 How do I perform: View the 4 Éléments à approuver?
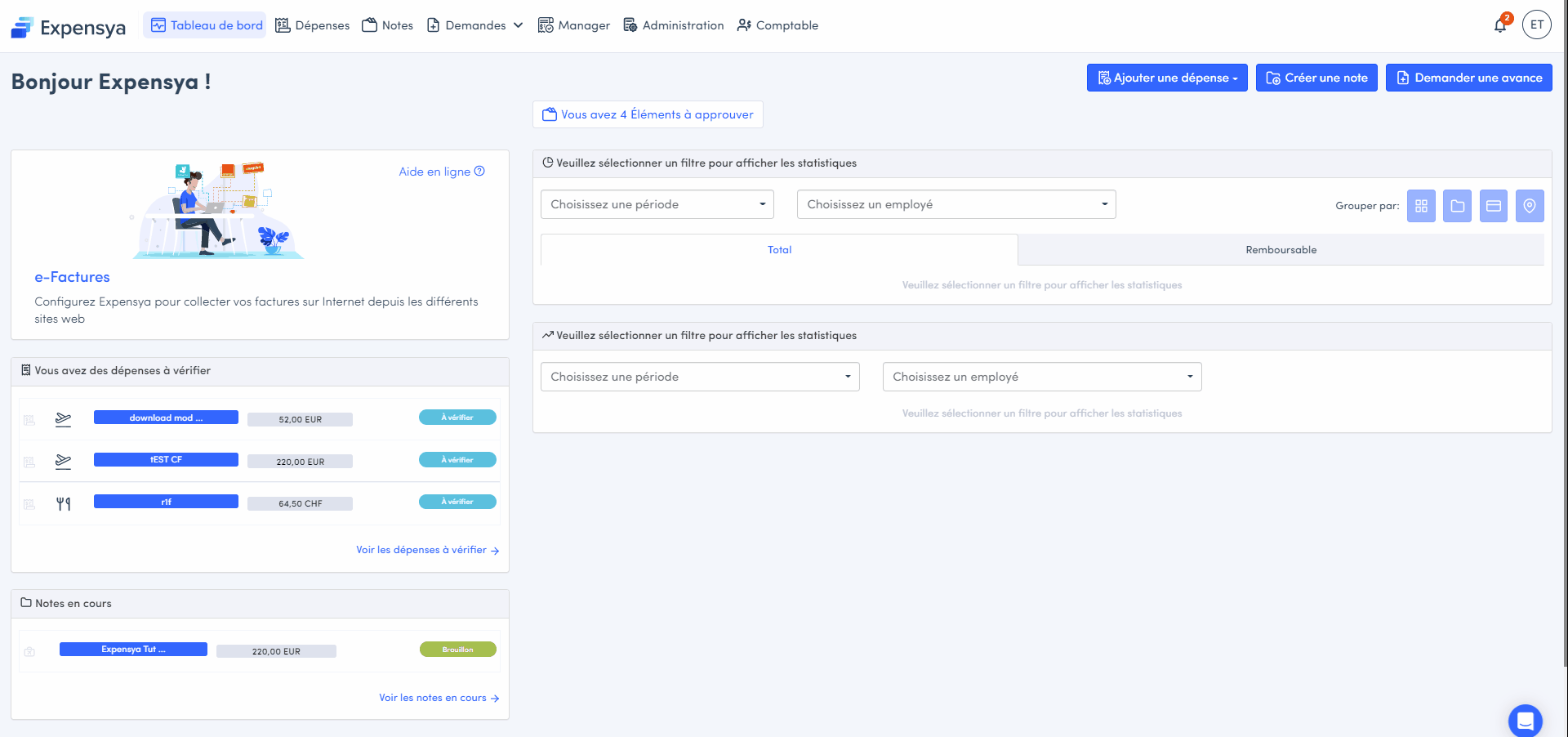[x=648, y=114]
